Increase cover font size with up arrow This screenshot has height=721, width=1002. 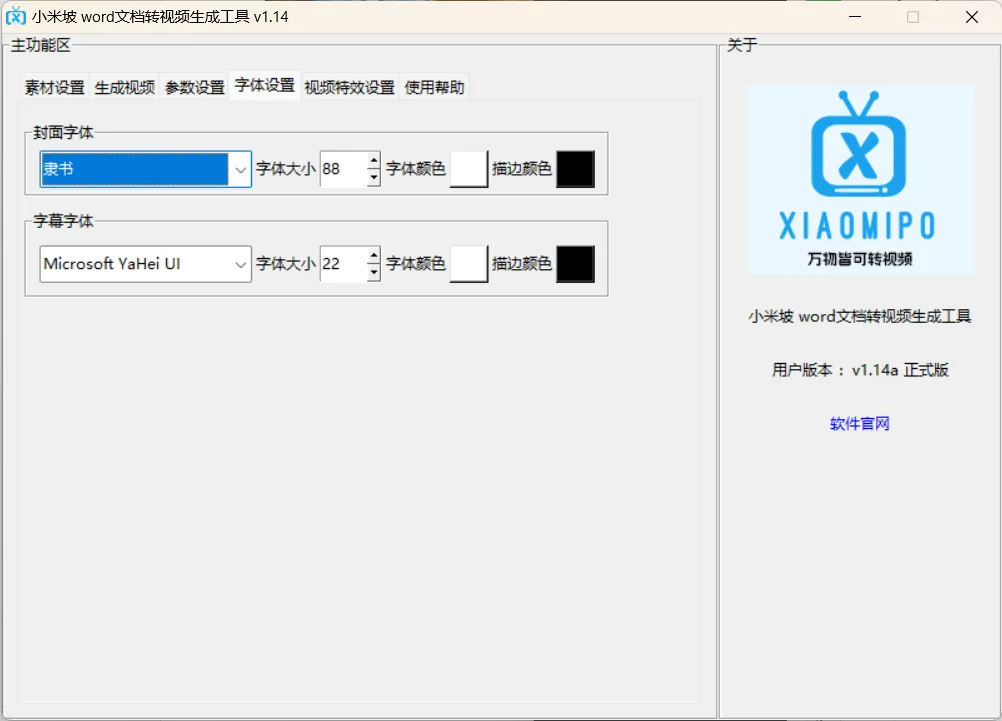point(373,162)
